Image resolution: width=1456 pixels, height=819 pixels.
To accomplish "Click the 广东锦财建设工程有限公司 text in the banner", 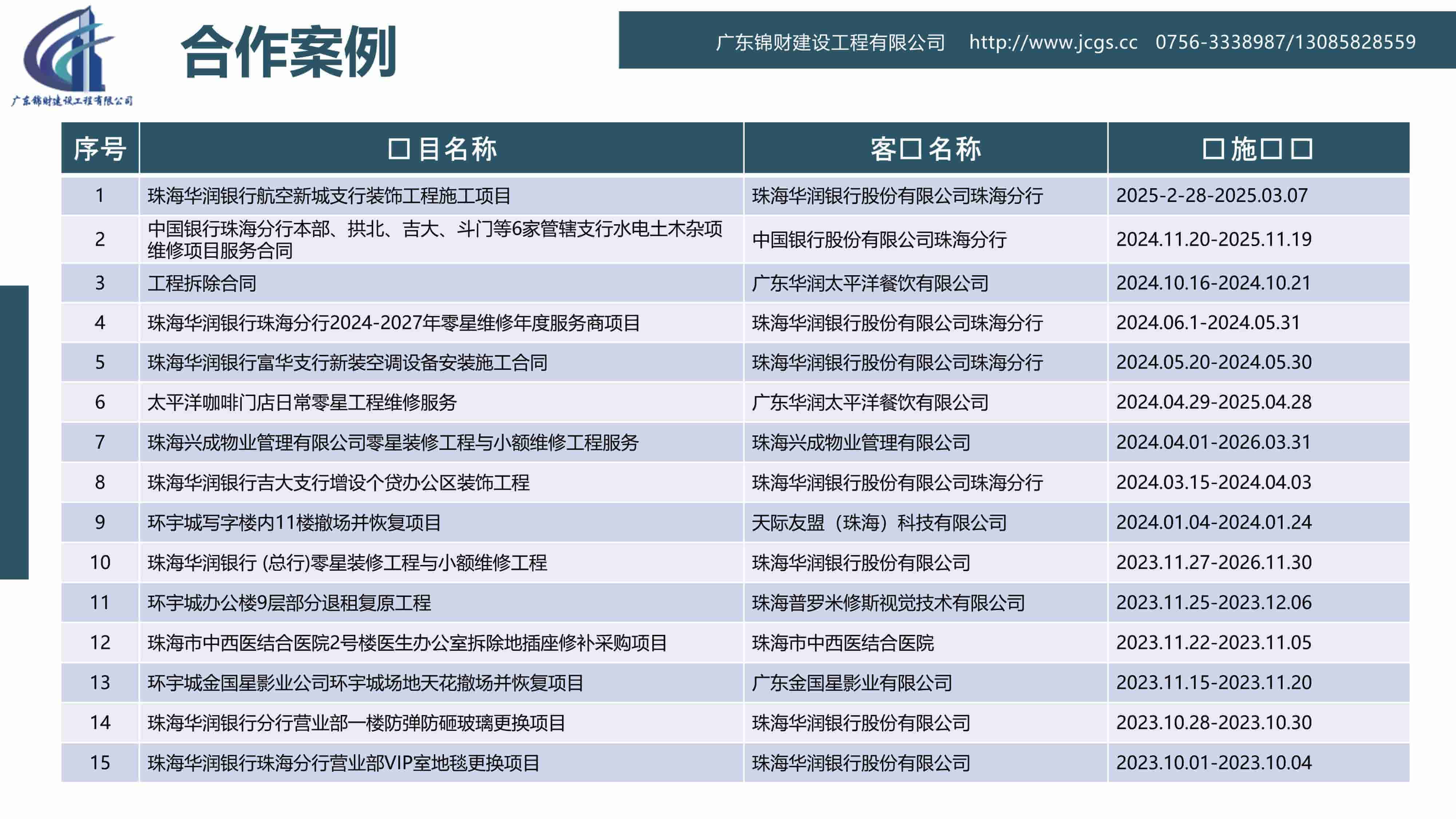I will pos(830,42).
